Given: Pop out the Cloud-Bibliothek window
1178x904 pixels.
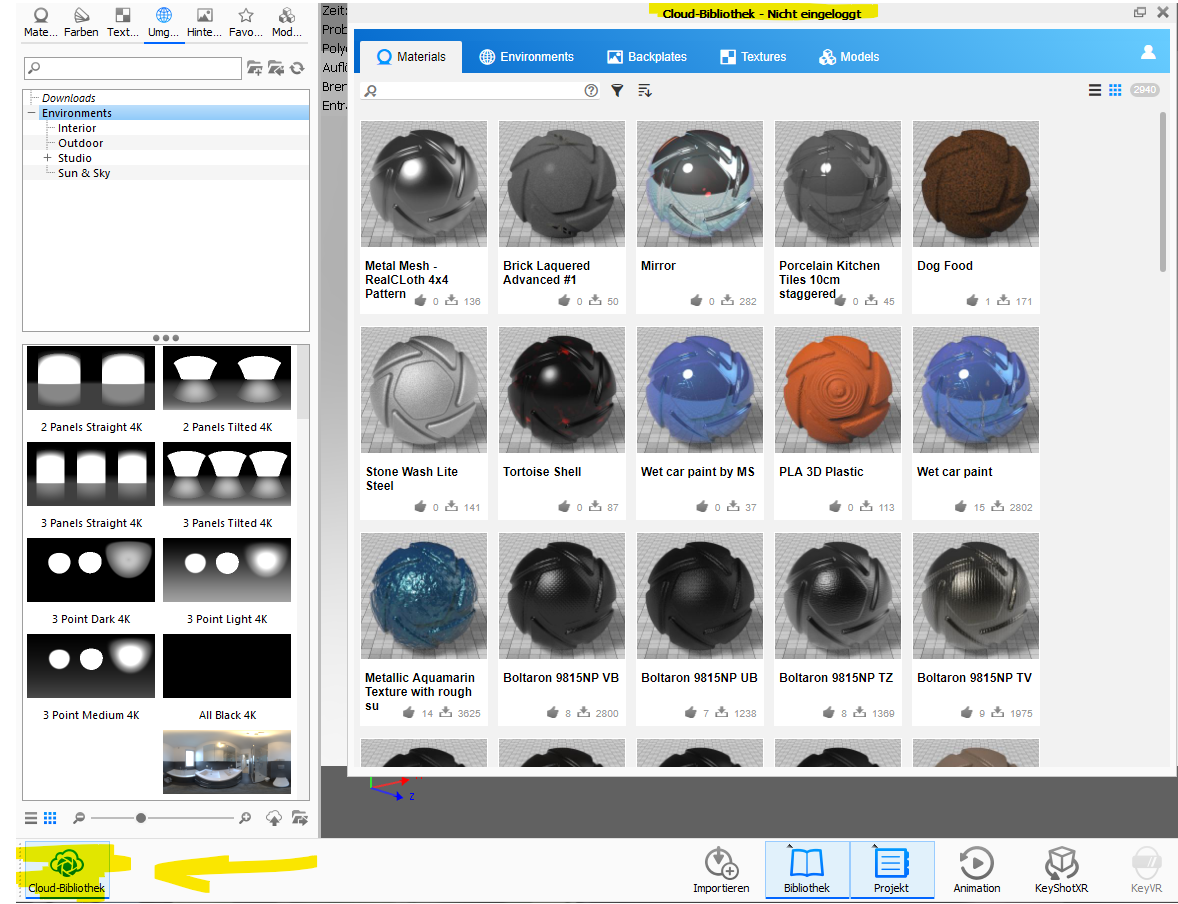Looking at the screenshot, I should [1140, 12].
